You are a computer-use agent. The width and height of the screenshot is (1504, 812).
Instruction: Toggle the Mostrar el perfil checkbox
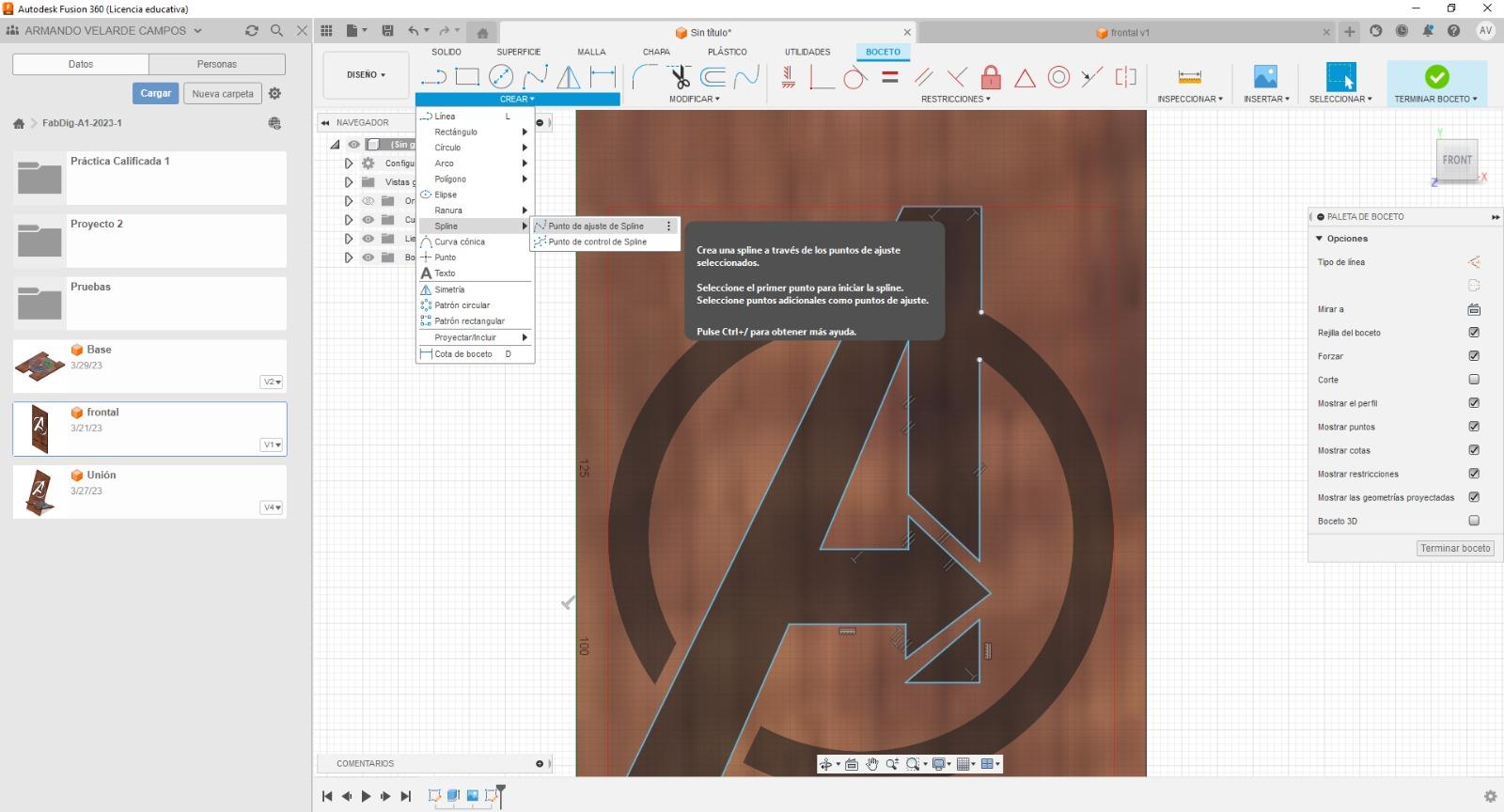[x=1474, y=403]
